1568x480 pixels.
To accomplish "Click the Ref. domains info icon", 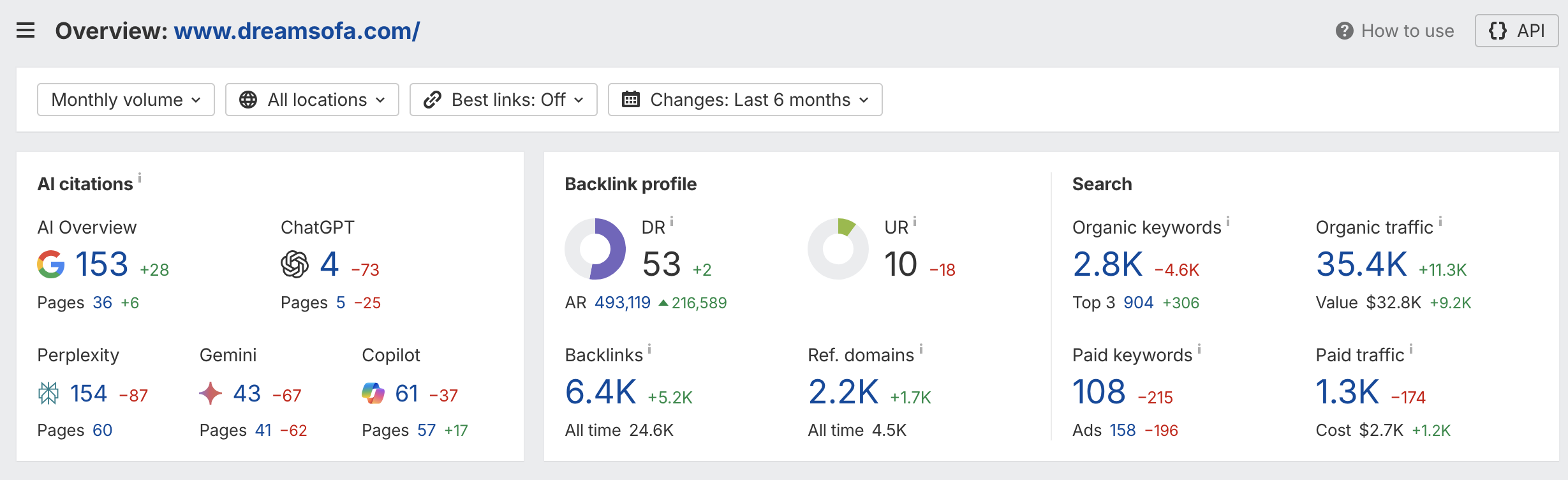I will coord(921,349).
